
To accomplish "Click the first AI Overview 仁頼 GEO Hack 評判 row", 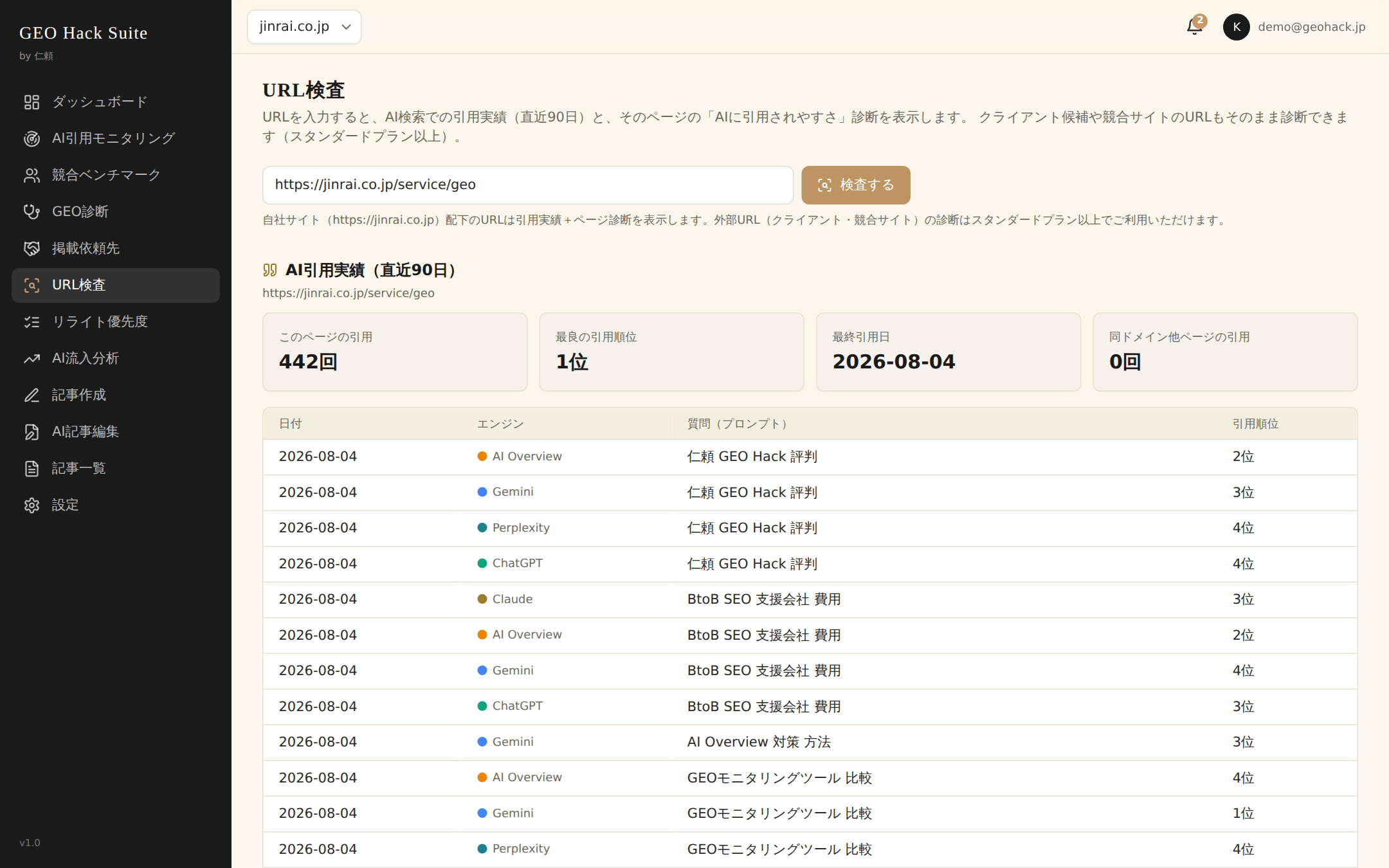I will click(810, 457).
